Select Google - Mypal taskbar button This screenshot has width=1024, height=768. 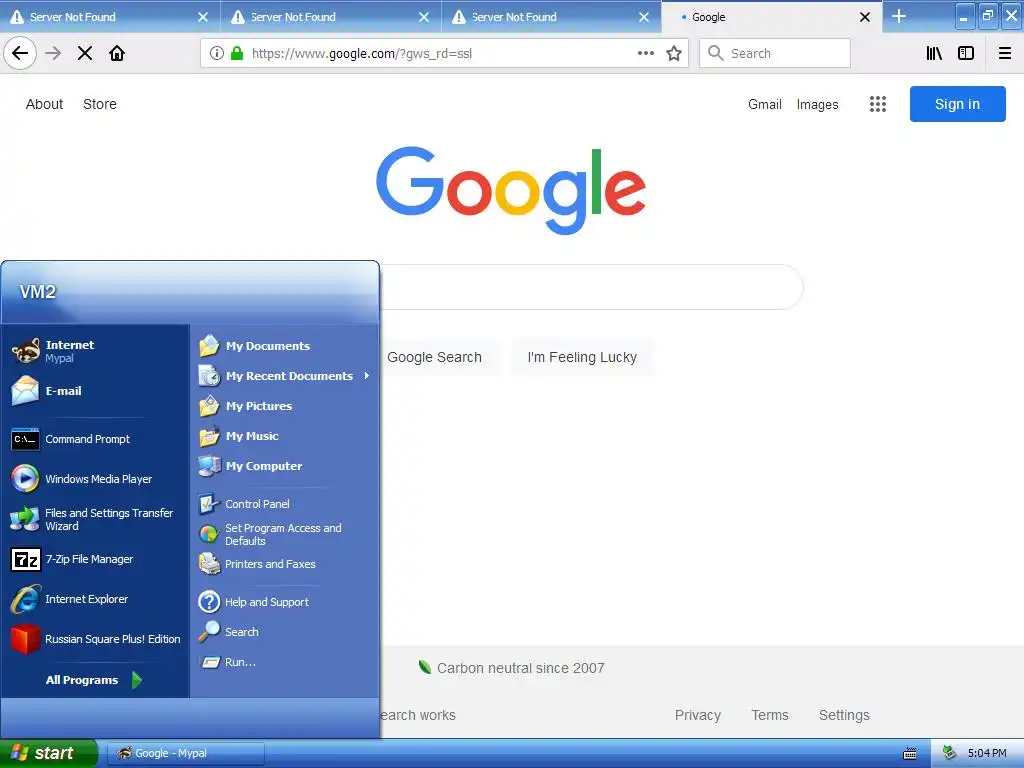click(185, 753)
